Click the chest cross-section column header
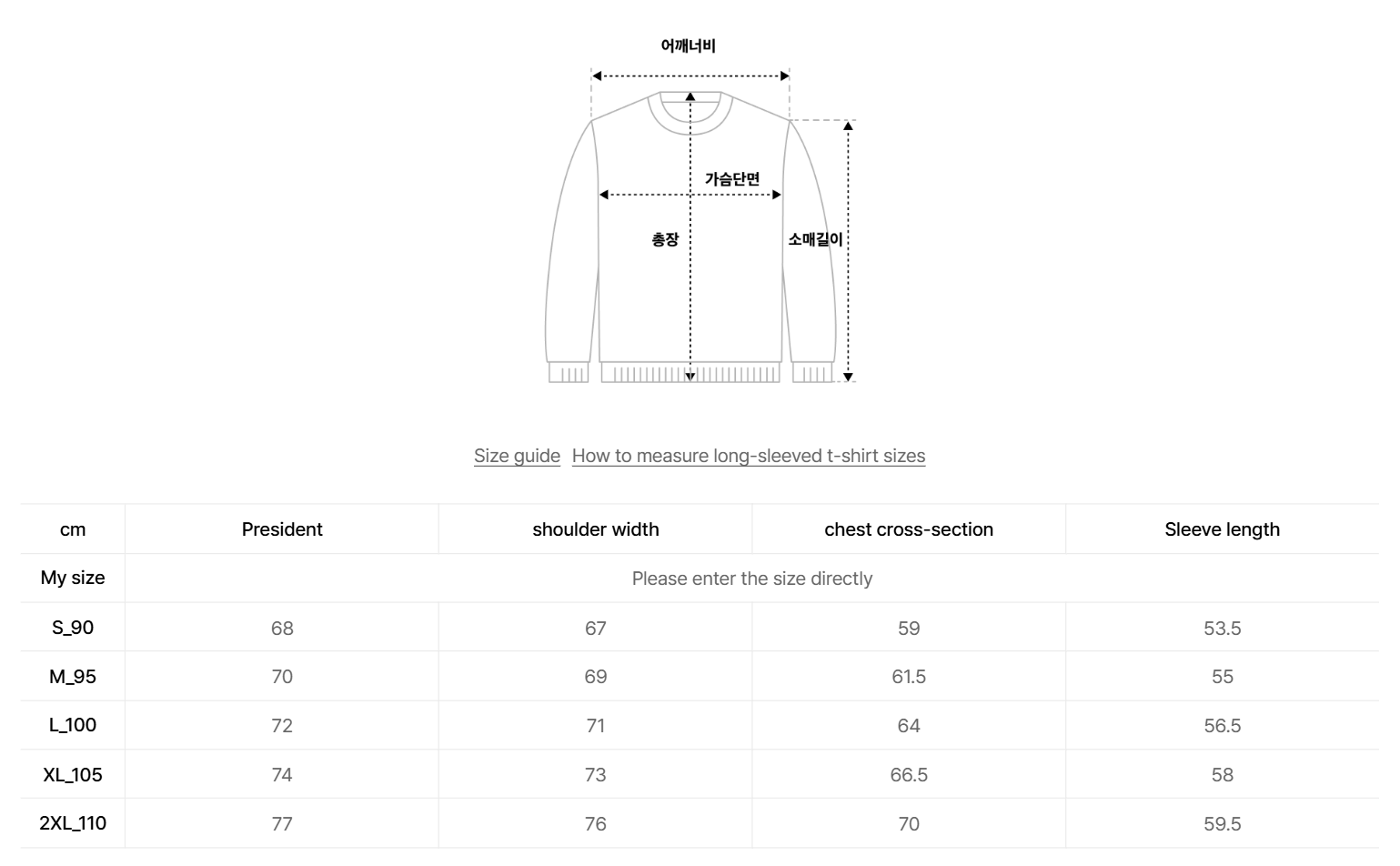The image size is (1400, 866). 909,529
